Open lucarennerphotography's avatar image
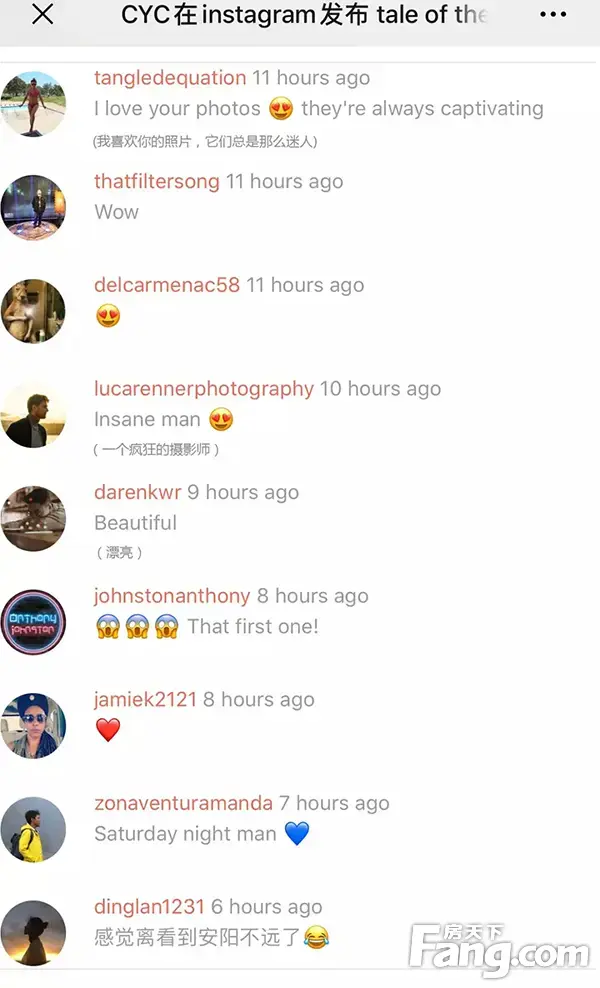Viewport: 600px width, 988px height. click(33, 415)
